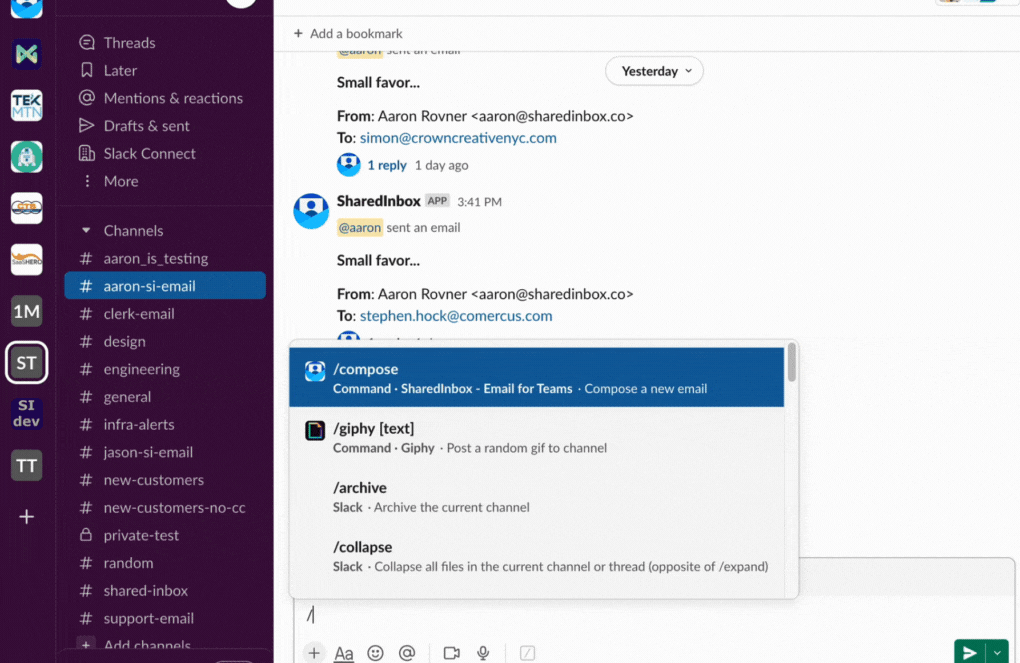Click stephen.hock@comercus.com email link
Screen dimensions: 1020x663
[x=456, y=316]
